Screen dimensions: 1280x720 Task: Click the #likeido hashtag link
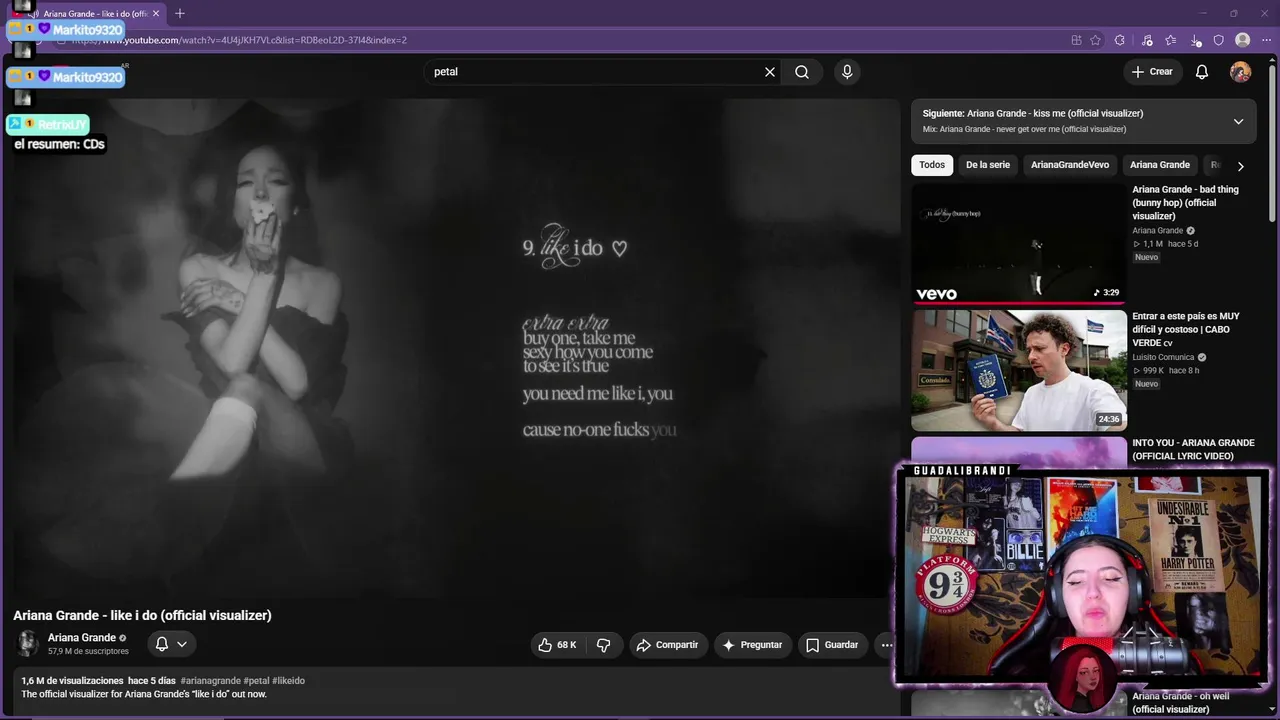288,681
